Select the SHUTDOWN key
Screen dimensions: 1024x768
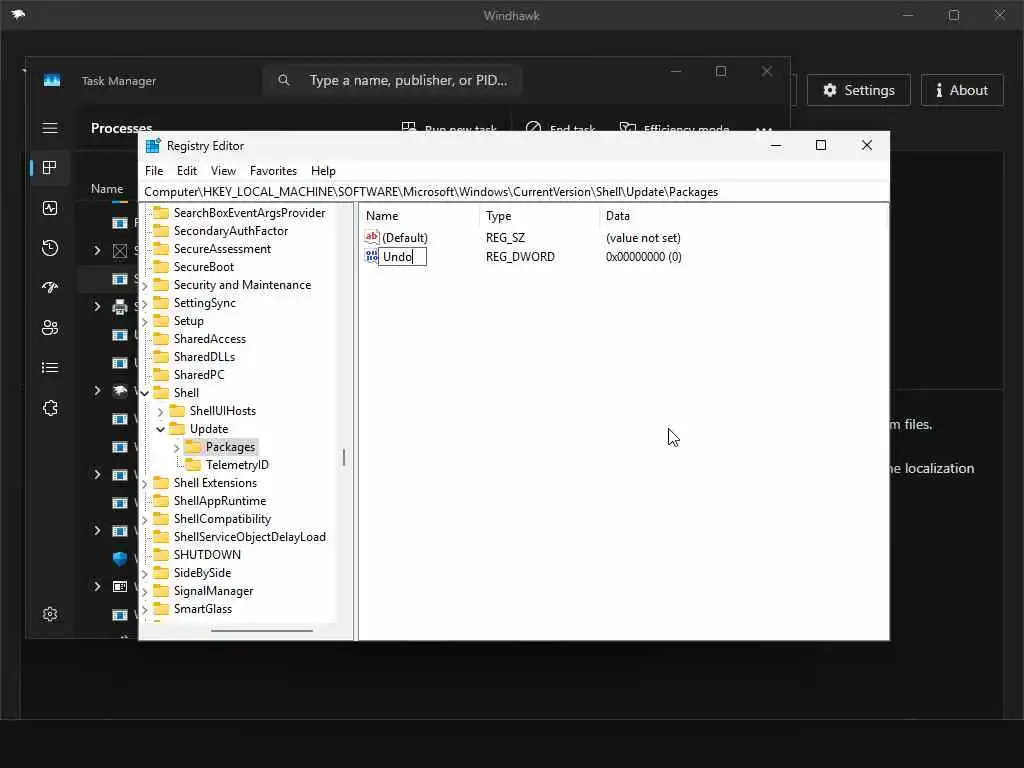pos(207,554)
